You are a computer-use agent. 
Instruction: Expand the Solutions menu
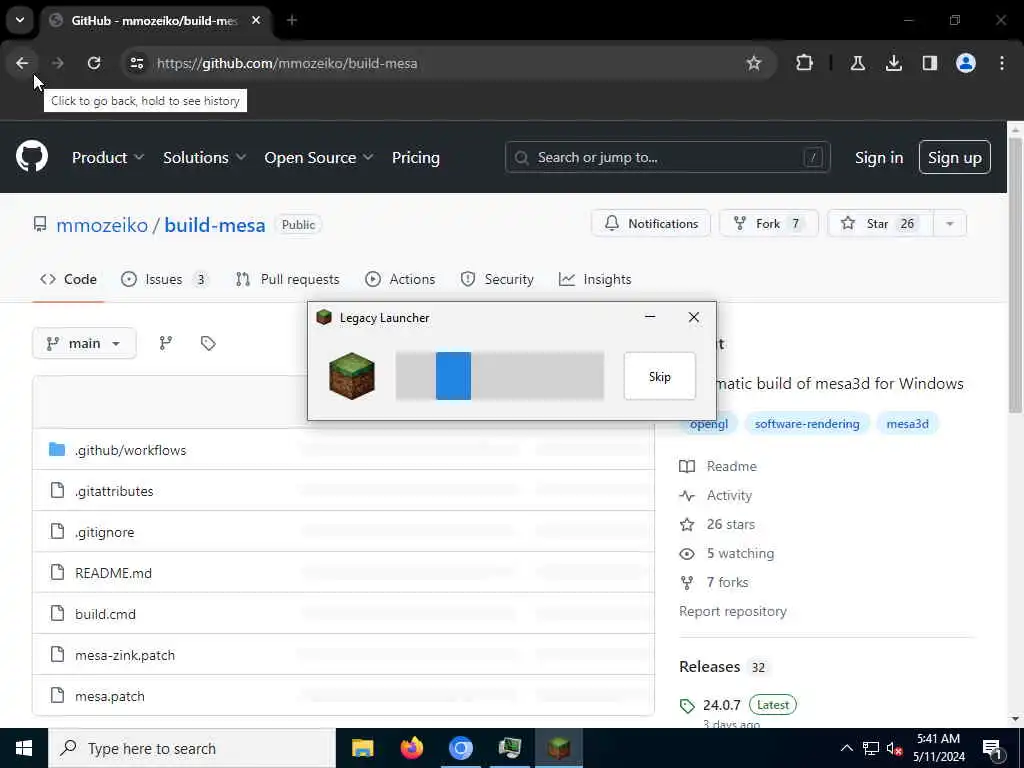(204, 157)
